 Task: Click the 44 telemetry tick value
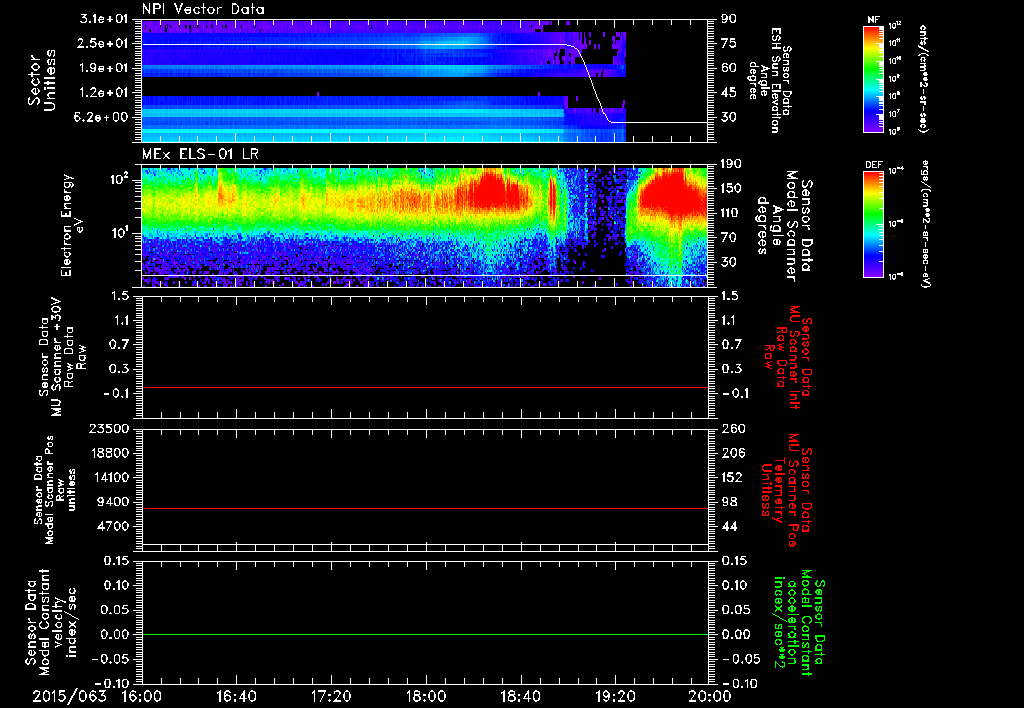[x=729, y=526]
